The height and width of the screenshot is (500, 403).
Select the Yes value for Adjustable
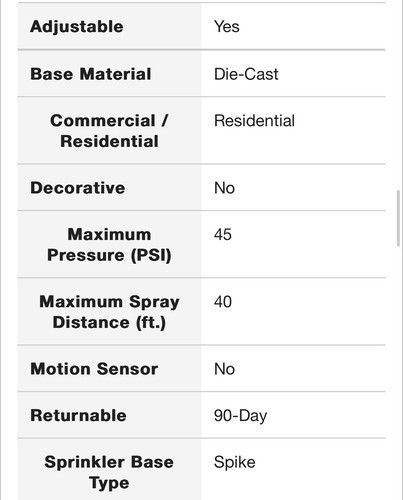(x=227, y=27)
